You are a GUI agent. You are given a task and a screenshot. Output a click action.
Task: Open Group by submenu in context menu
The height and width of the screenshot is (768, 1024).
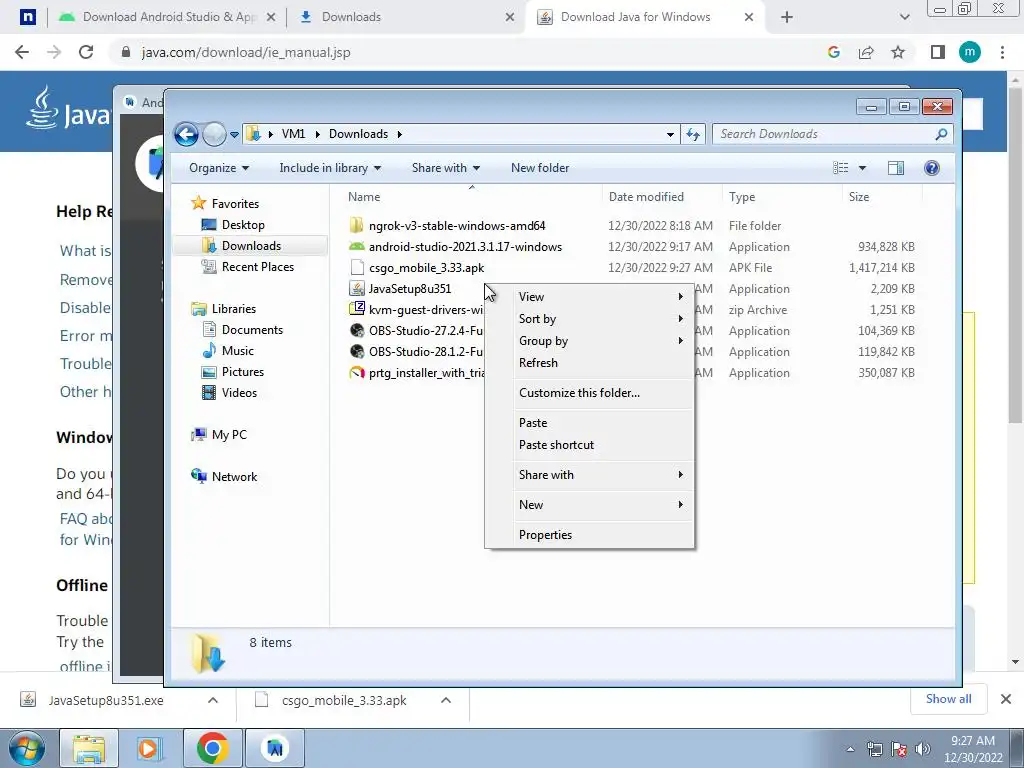coord(589,341)
